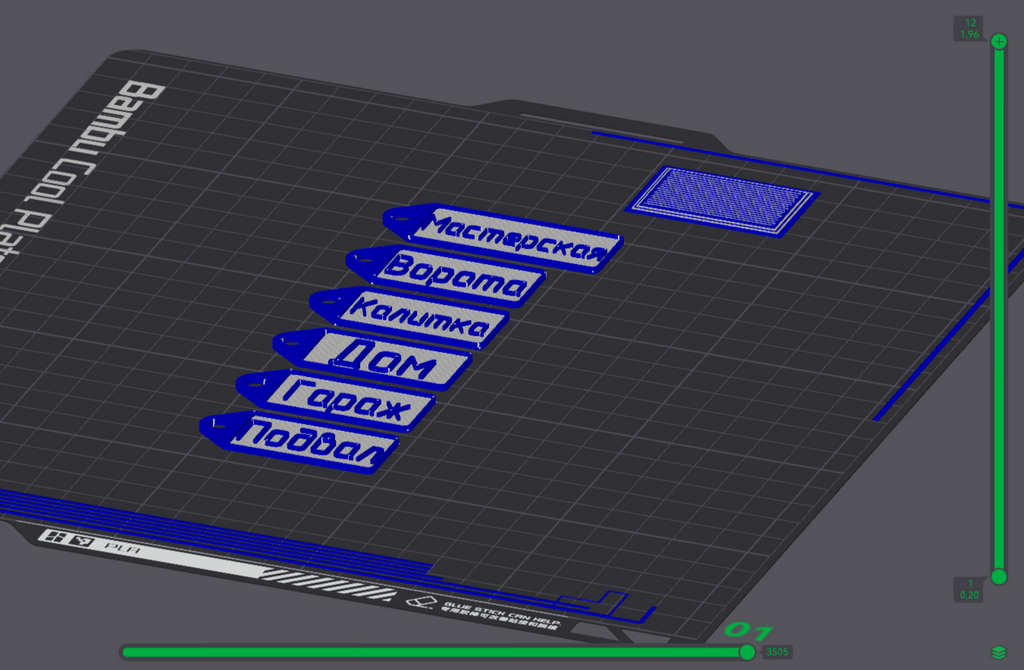
Task: Click the plus handle atop the layer slider
Action: 999,42
